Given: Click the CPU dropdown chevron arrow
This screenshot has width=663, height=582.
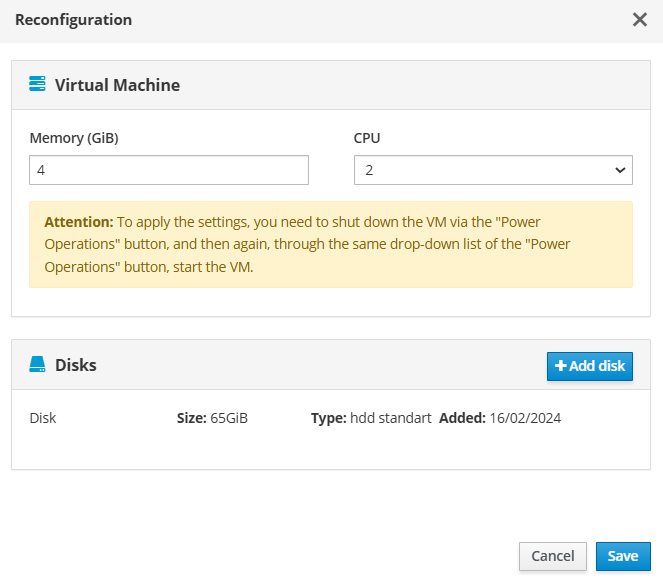Looking at the screenshot, I should 619,170.
